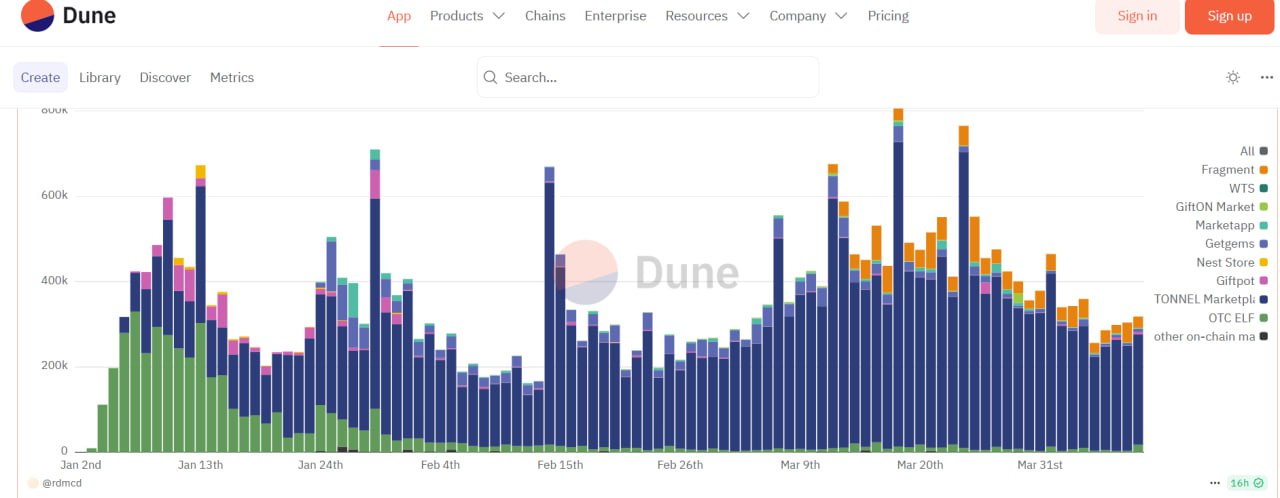
Task: Toggle the Nest Store series in the legend
Action: [1232, 262]
